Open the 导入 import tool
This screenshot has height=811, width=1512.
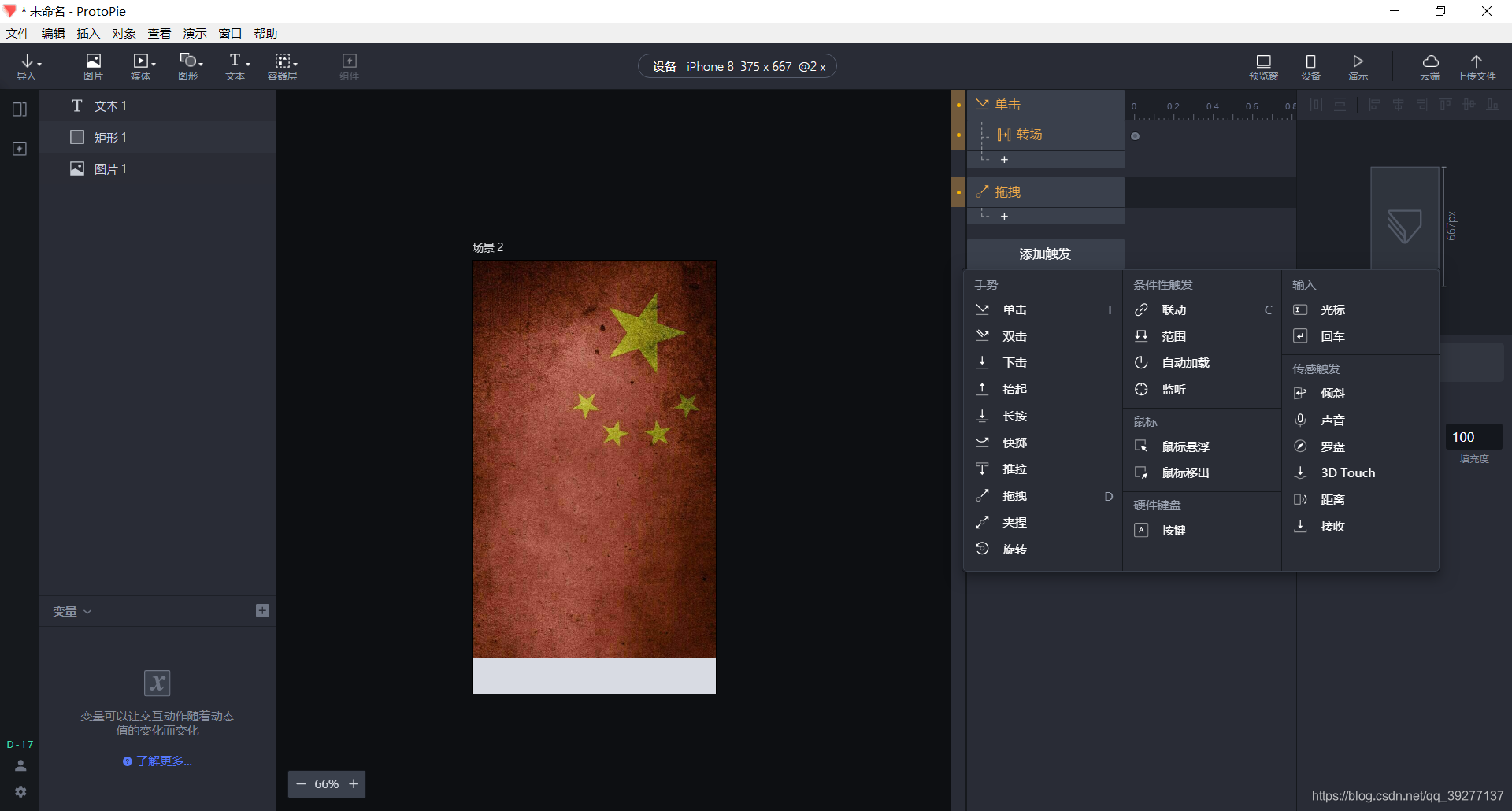pos(28,66)
